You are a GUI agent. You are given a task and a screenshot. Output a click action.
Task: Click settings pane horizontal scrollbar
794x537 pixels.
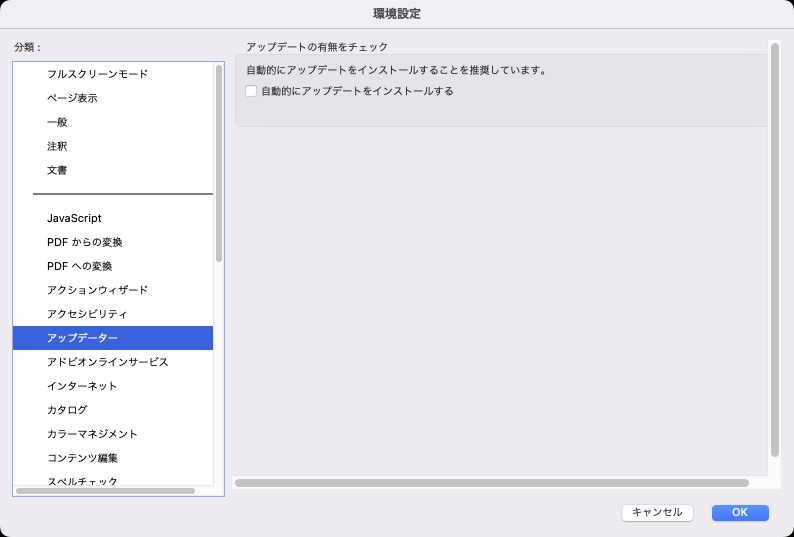click(x=492, y=483)
